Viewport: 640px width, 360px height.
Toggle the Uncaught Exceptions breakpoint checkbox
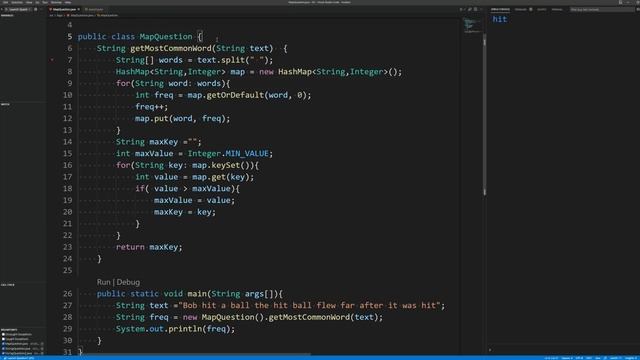click(x=3, y=334)
